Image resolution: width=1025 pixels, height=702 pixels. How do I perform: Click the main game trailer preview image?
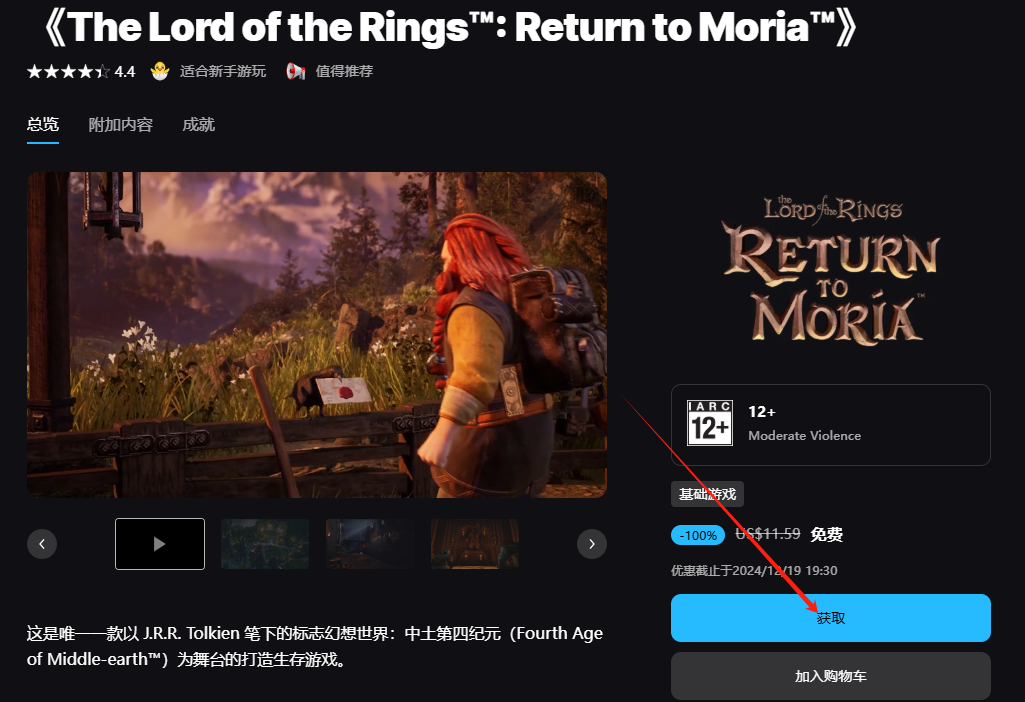(317, 335)
